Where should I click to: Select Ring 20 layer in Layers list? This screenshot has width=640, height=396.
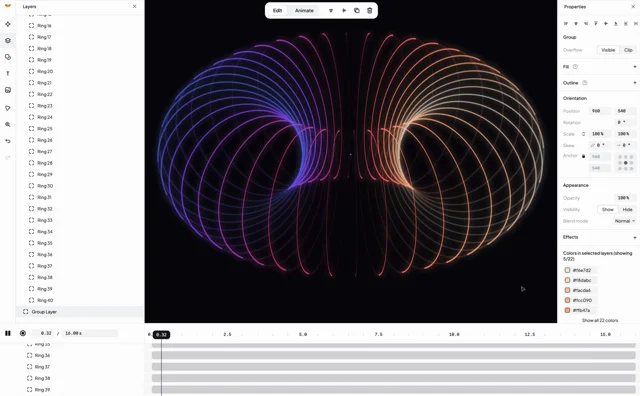80,71
